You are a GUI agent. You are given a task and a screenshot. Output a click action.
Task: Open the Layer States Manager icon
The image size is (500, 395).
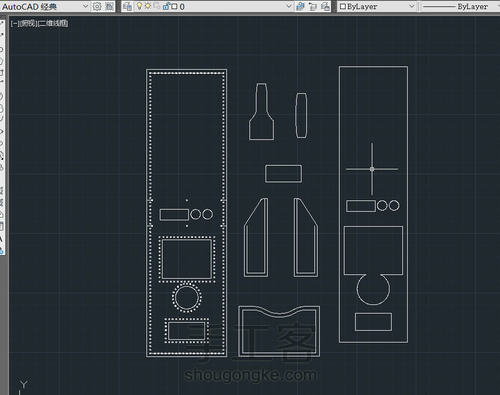(x=325, y=6)
